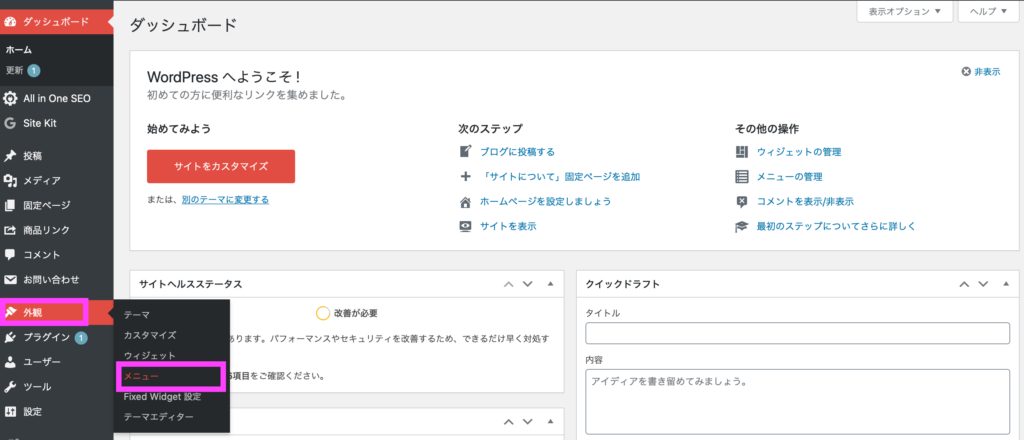Viewport: 1024px width, 440px height.
Task: Move サイトヘルスステータス panel down
Action: 528,284
